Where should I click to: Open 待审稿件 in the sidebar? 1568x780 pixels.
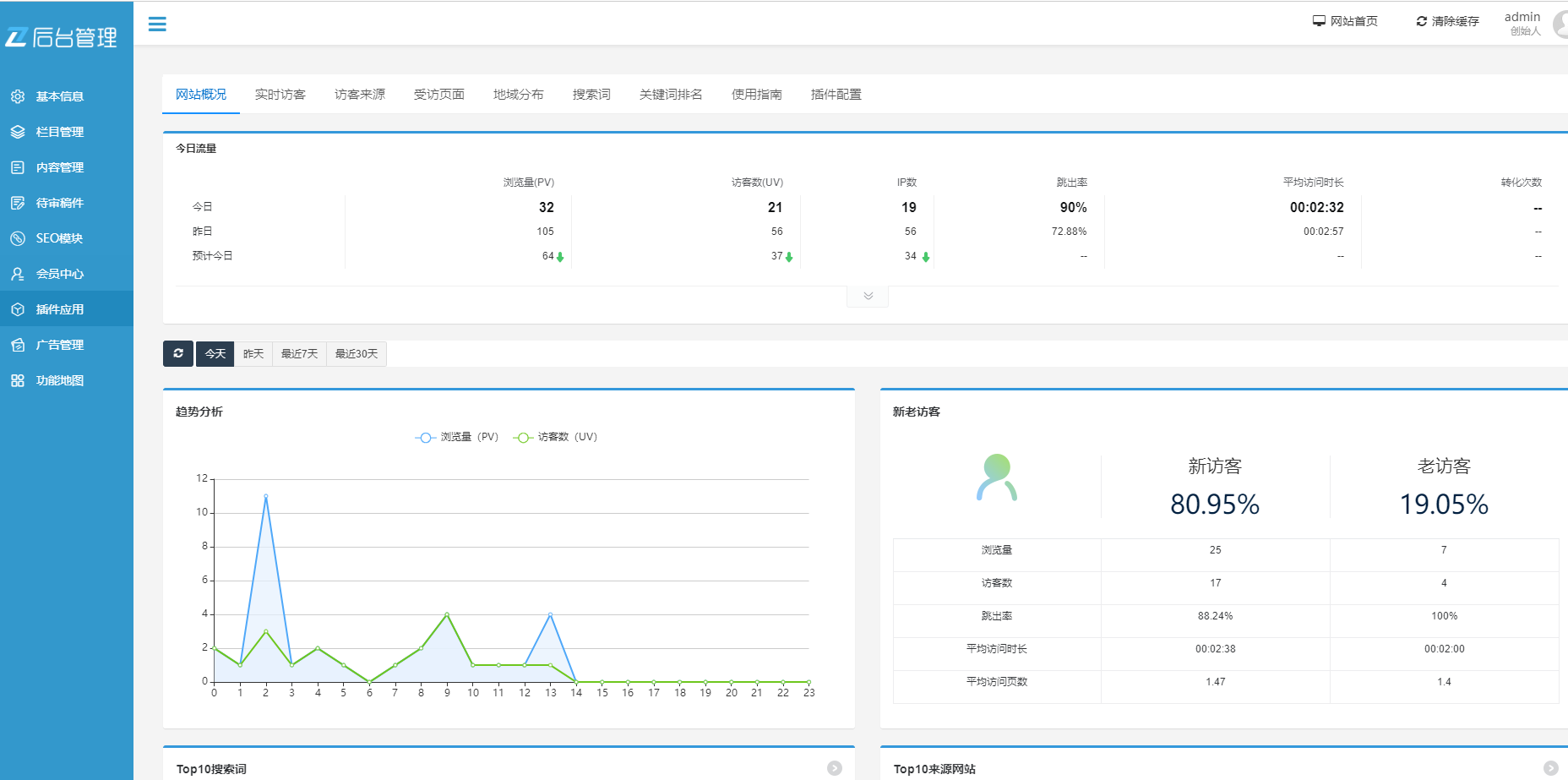tap(67, 203)
